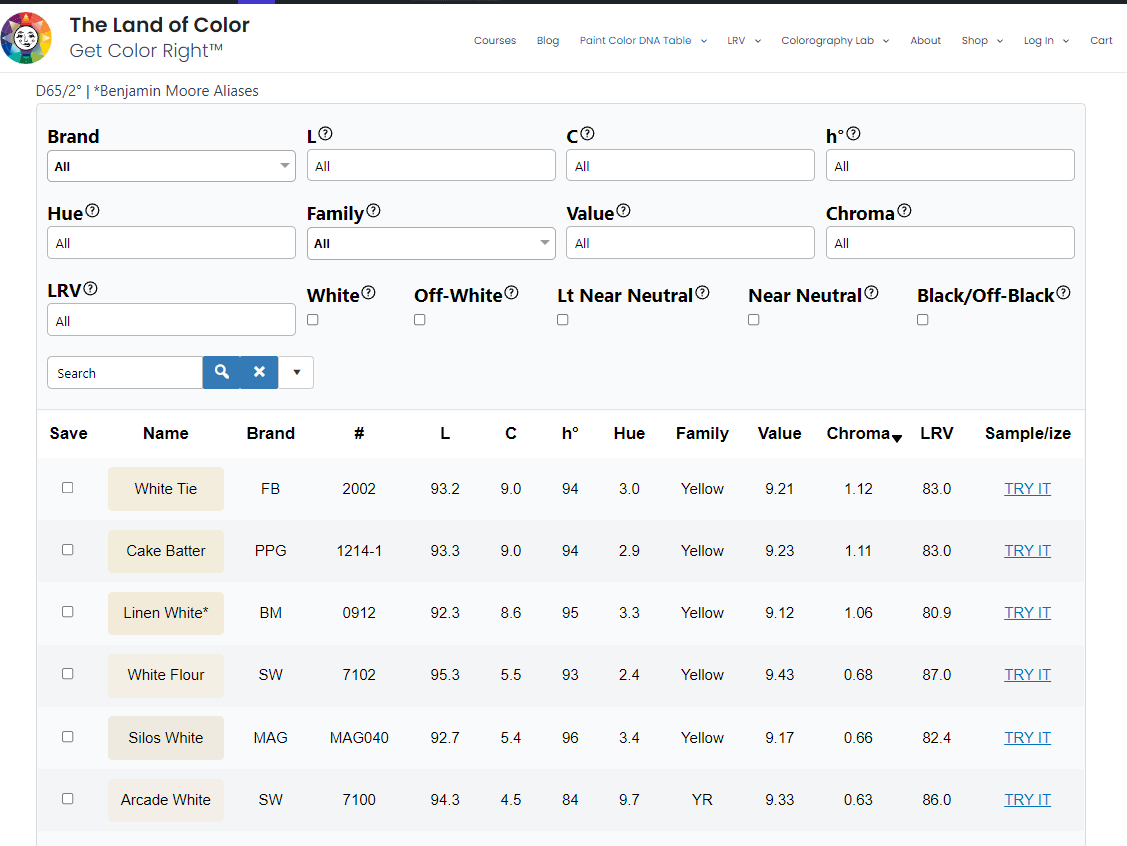
Task: Execute search with the magnifier icon
Action: pyautogui.click(x=221, y=372)
